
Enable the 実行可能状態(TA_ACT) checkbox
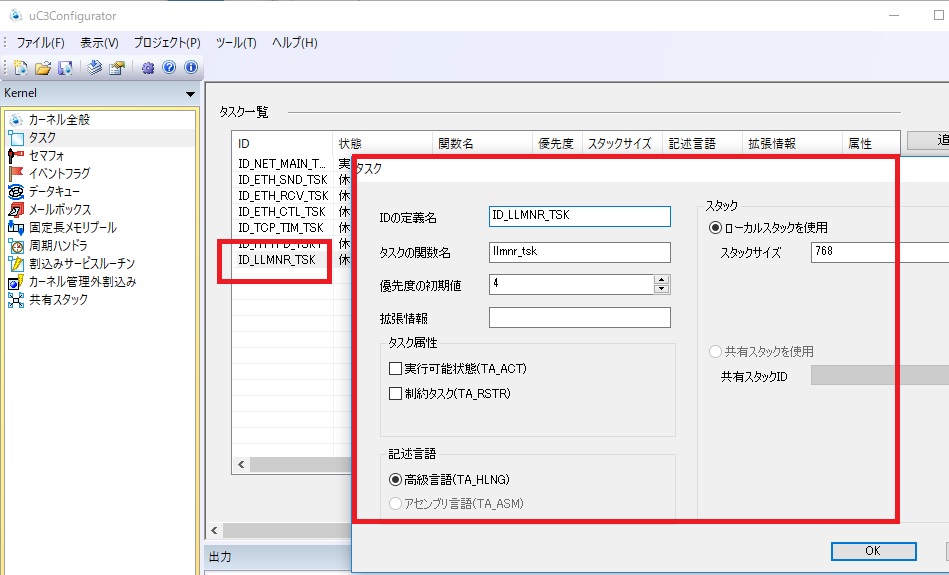396,369
